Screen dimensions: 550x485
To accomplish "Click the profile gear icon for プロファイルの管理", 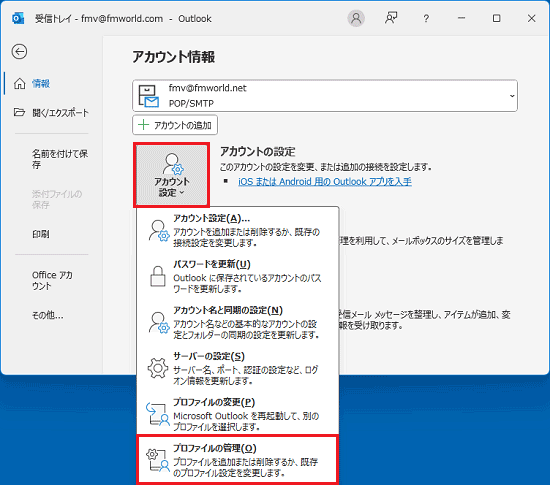I will coord(158,460).
